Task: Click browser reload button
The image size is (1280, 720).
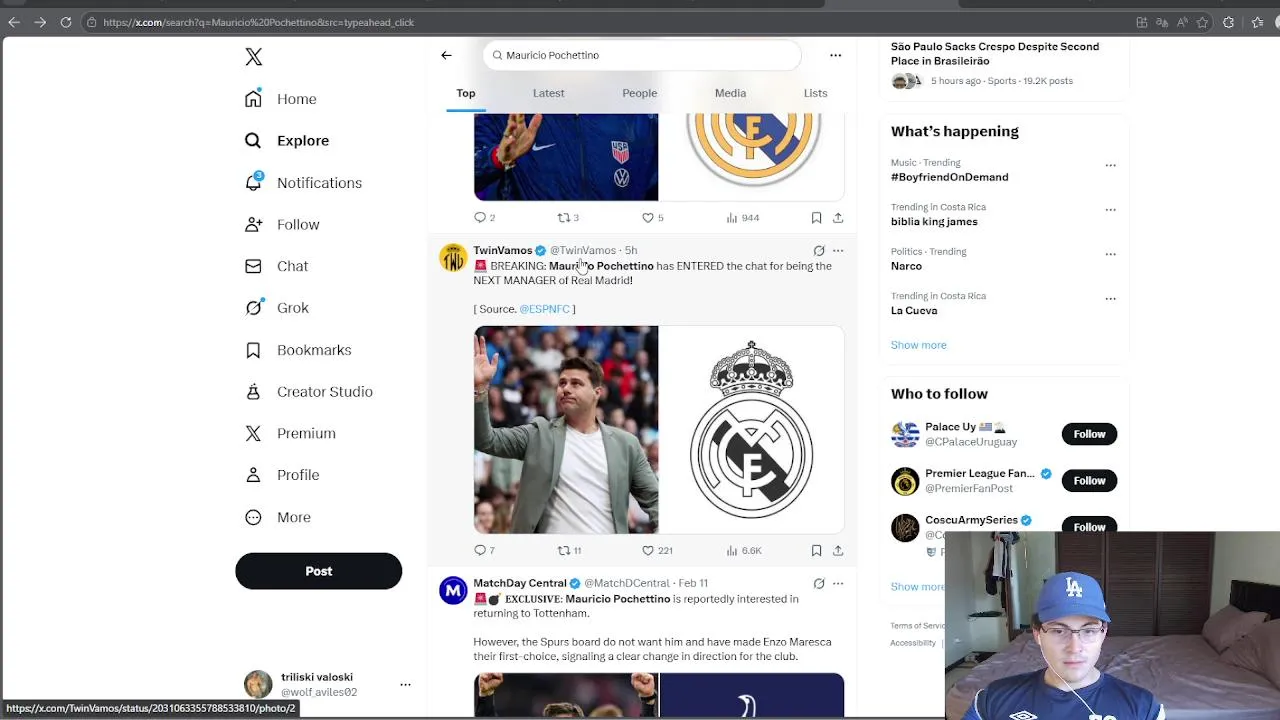Action: click(x=66, y=22)
